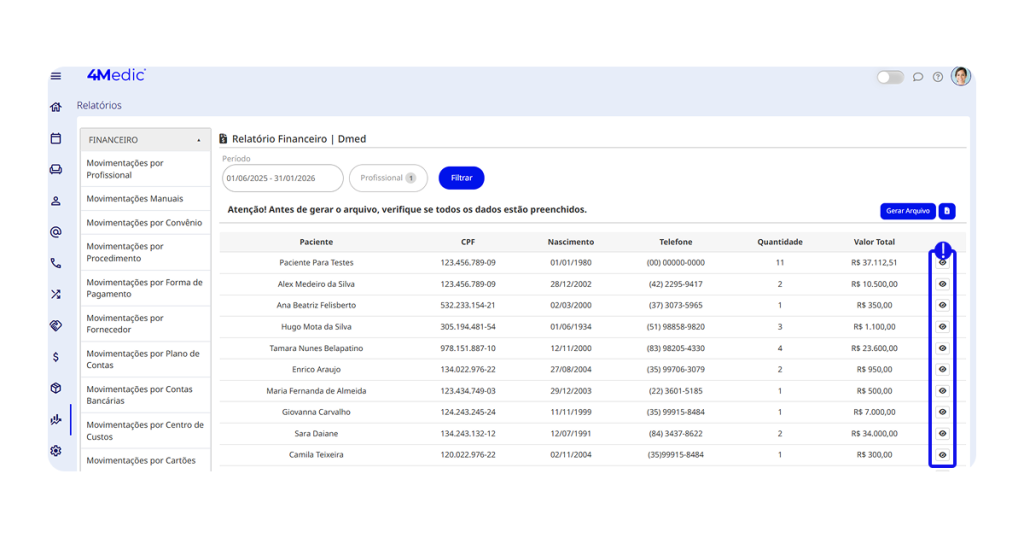The image size is (1024, 538).
Task: Click the blue document export icon
Action: click(947, 211)
